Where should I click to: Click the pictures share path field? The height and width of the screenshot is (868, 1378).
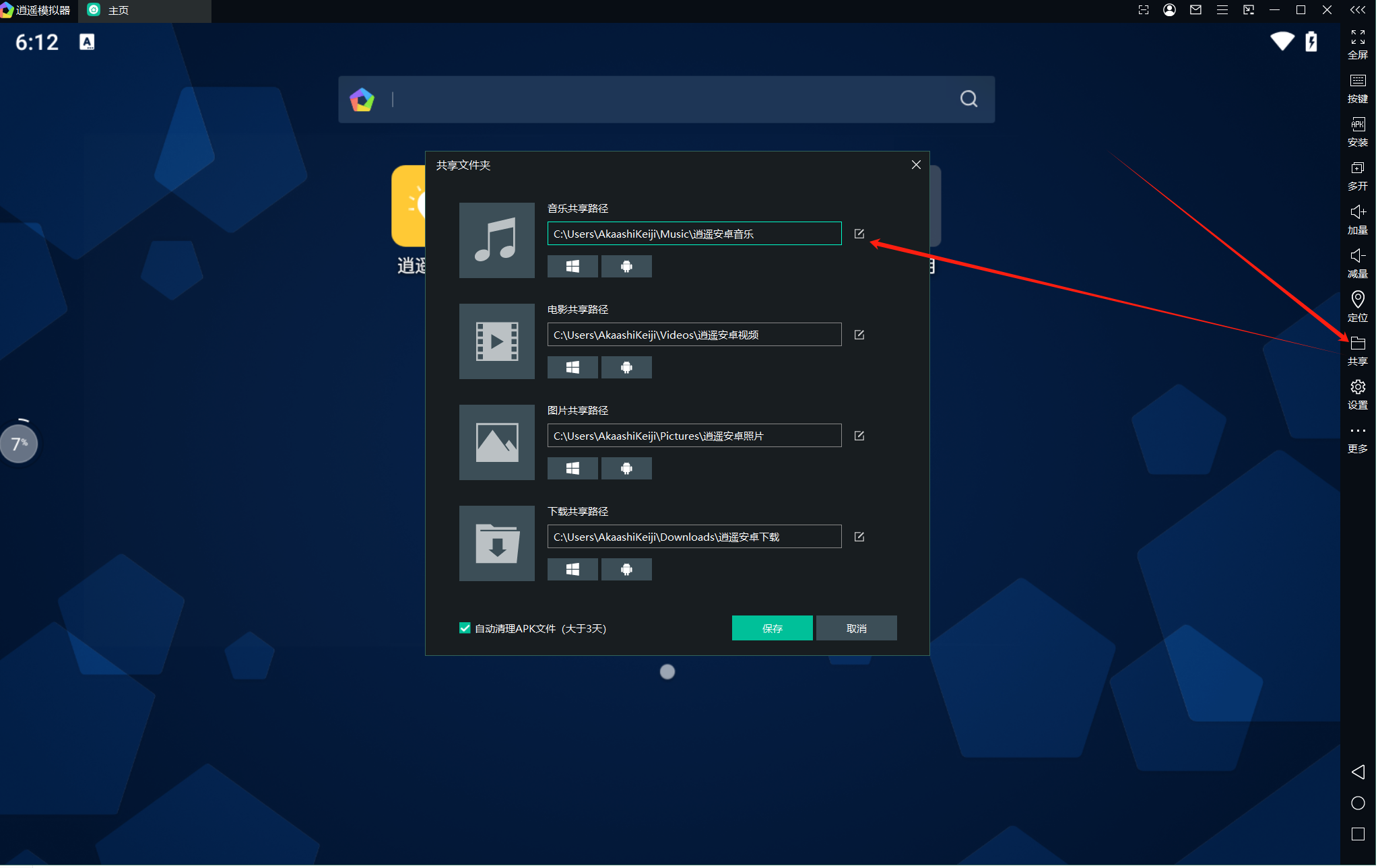(x=694, y=436)
